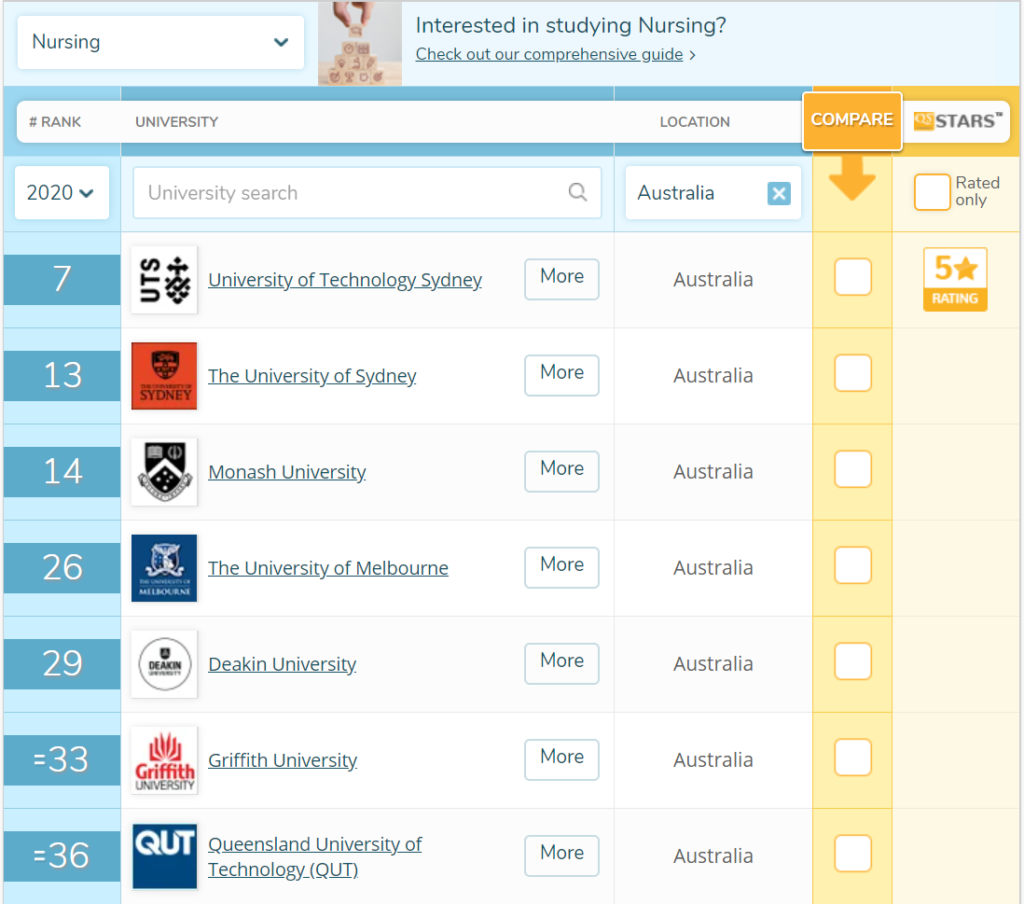Viewport: 1024px width, 904px height.
Task: Open More for Griffith University
Action: [x=562, y=759]
